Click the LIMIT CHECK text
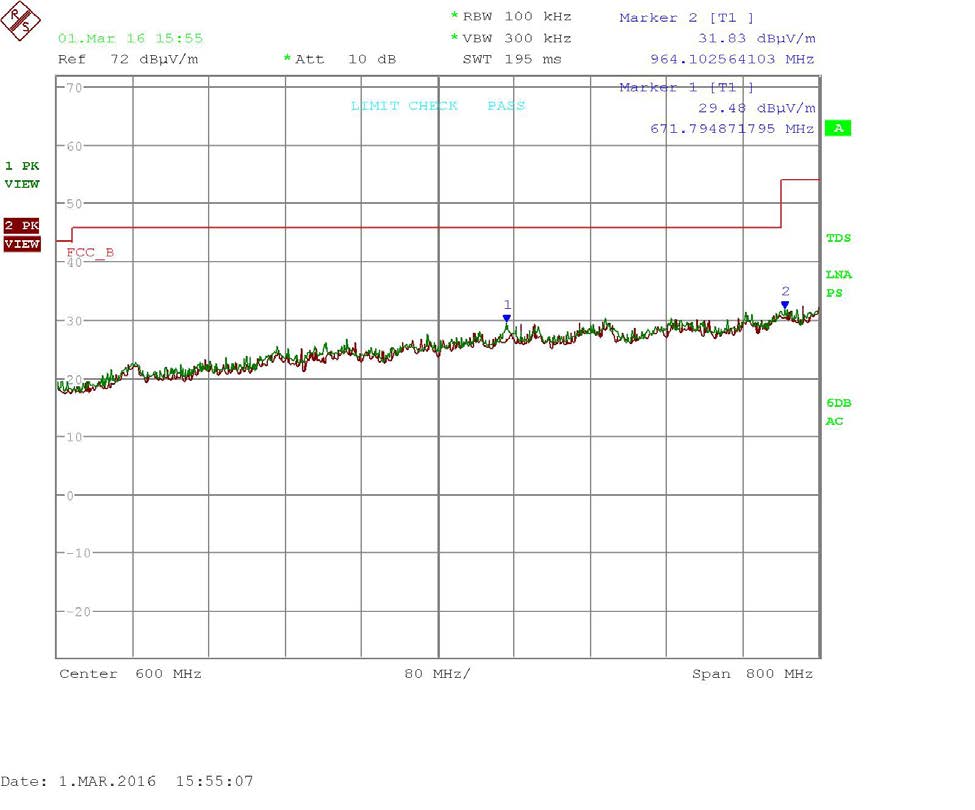Viewport: 975px width, 810px height. click(404, 105)
